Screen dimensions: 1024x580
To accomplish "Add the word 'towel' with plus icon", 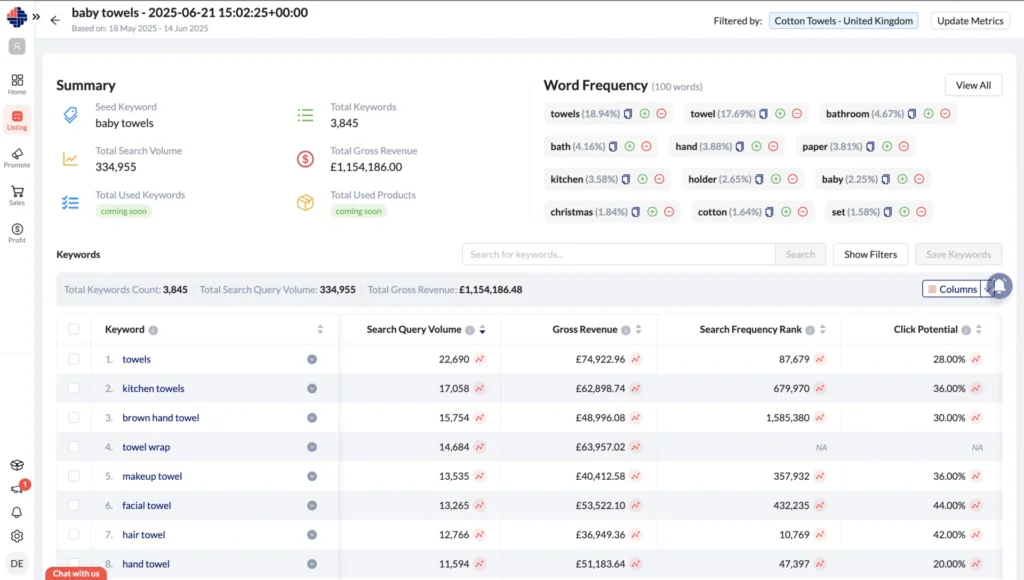I will coord(780,114).
